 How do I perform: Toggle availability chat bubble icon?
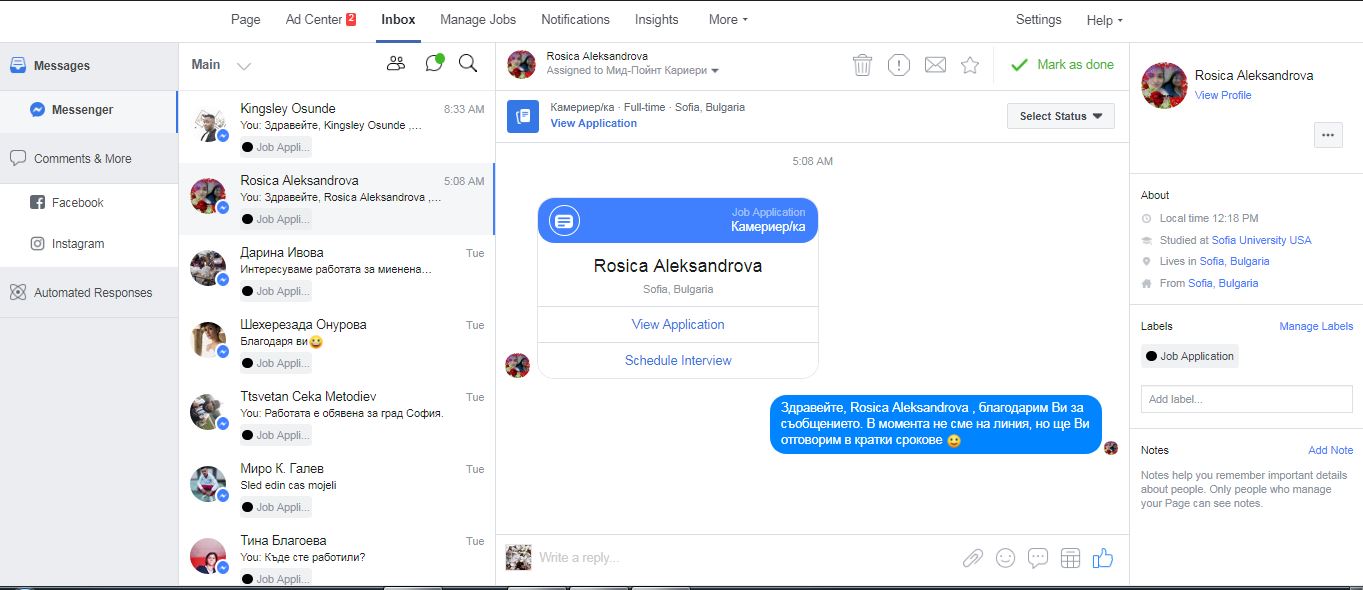[x=434, y=63]
